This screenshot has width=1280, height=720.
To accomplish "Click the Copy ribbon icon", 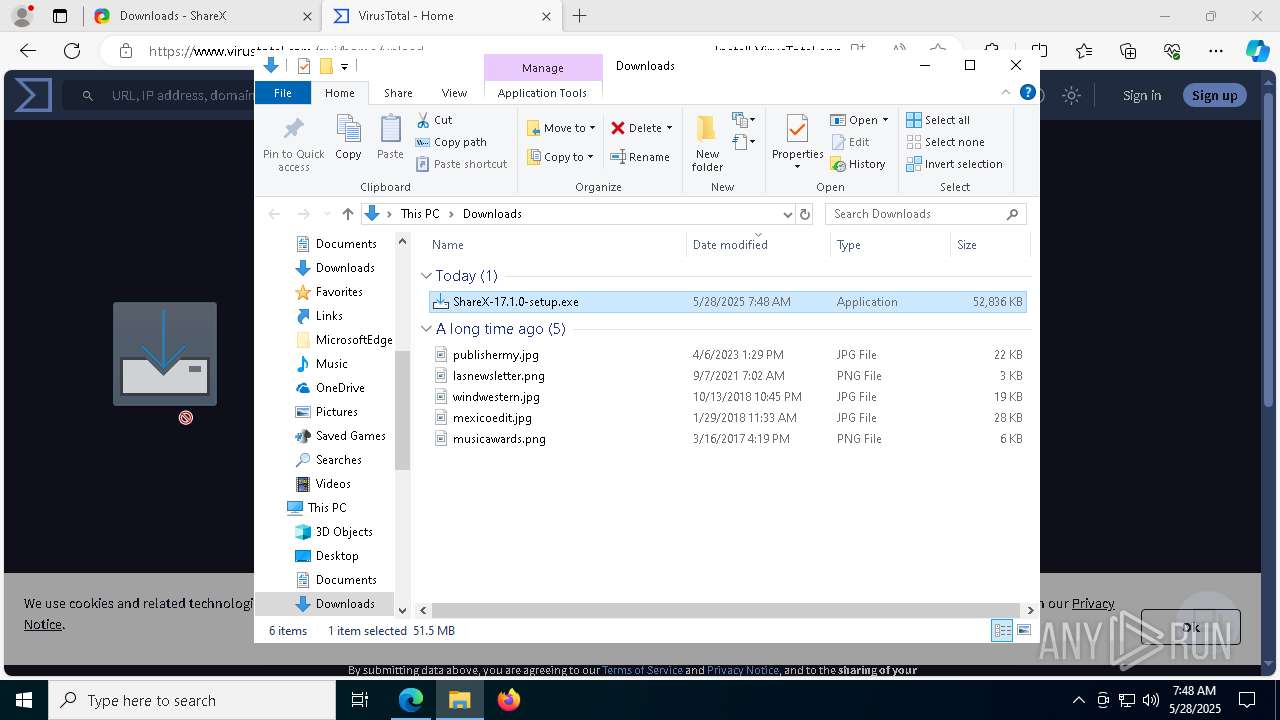I will pos(348,137).
